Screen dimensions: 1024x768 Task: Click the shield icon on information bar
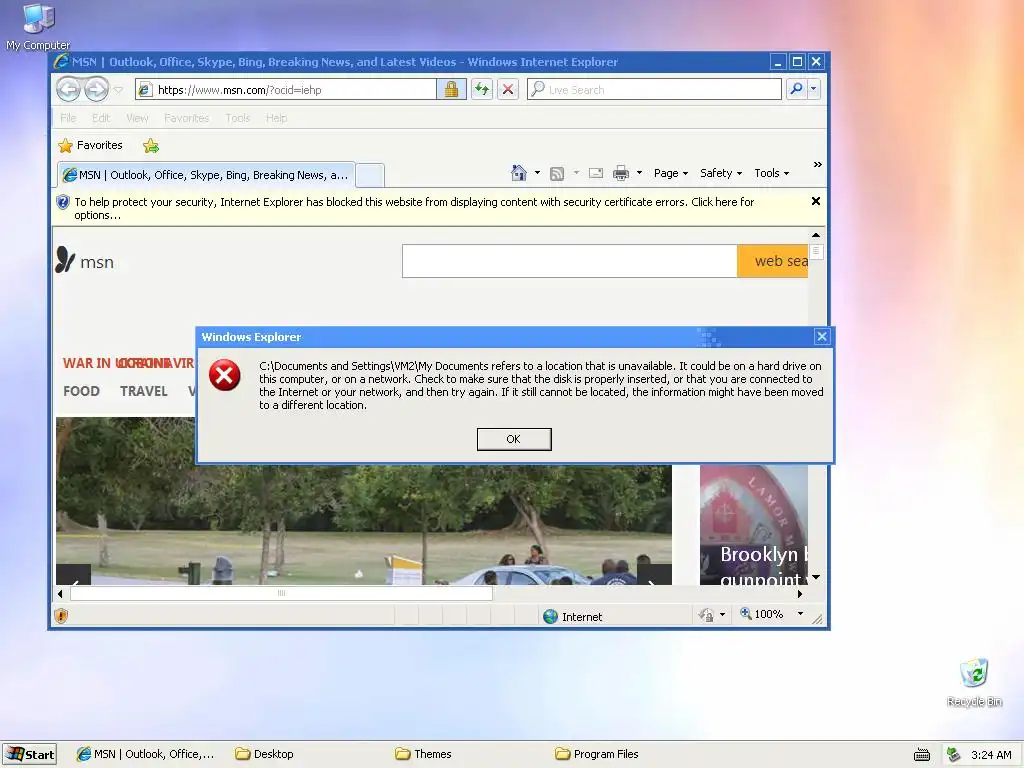tap(63, 202)
